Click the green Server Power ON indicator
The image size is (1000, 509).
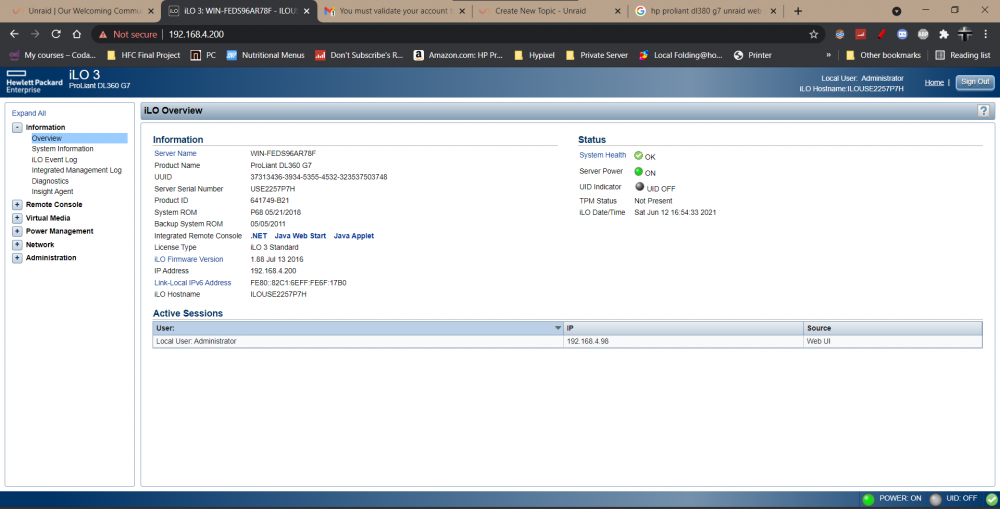[x=638, y=172]
